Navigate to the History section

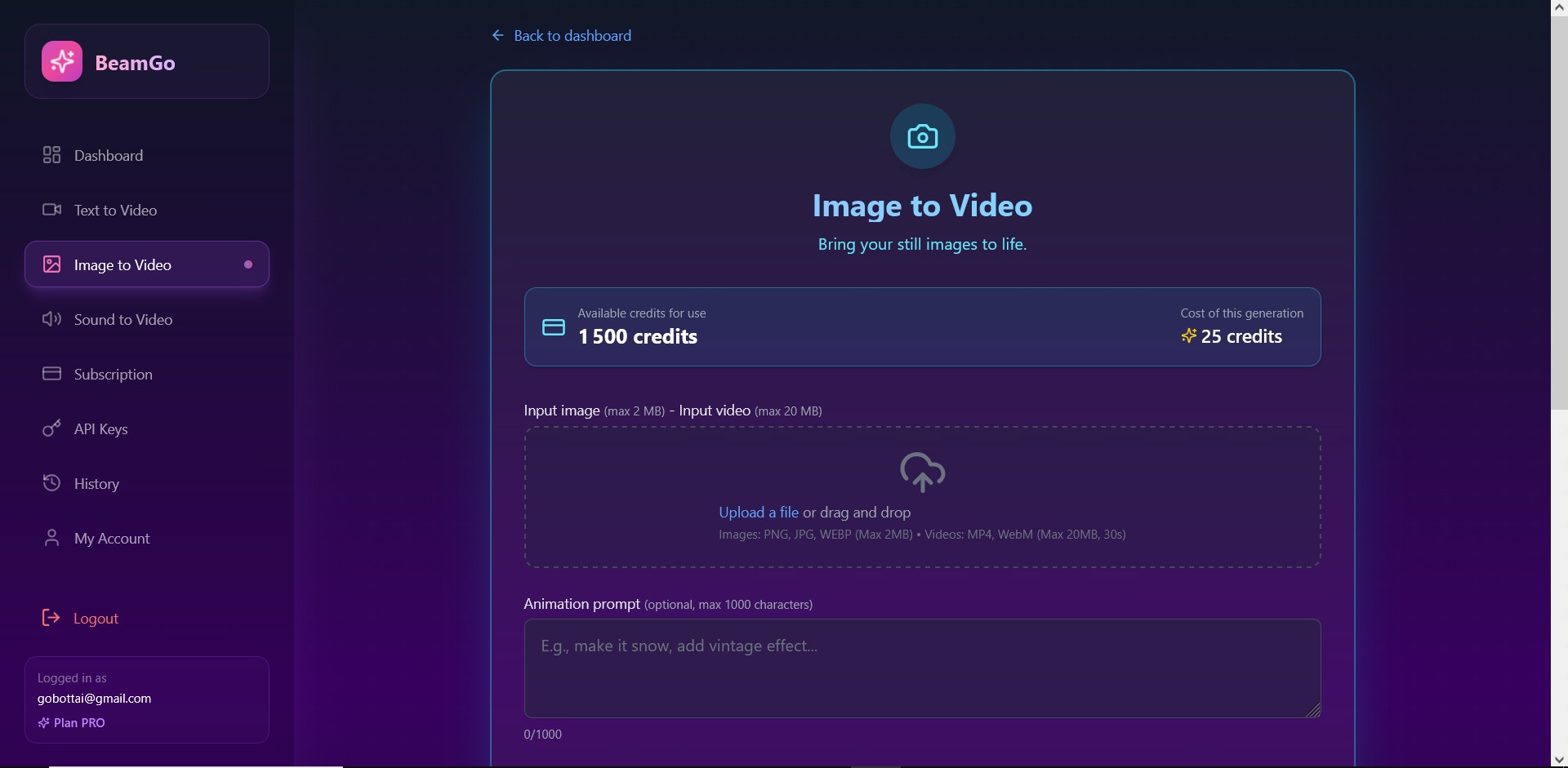click(96, 483)
